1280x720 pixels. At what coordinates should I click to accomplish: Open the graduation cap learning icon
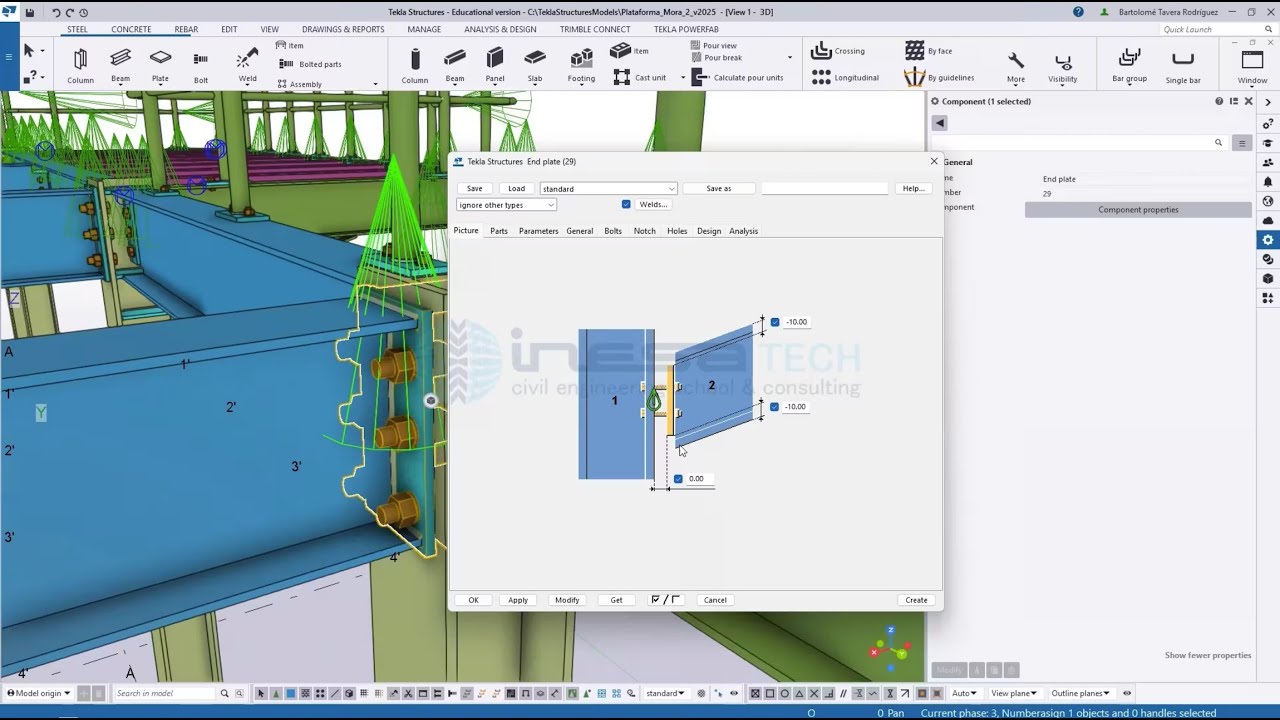tap(1268, 143)
